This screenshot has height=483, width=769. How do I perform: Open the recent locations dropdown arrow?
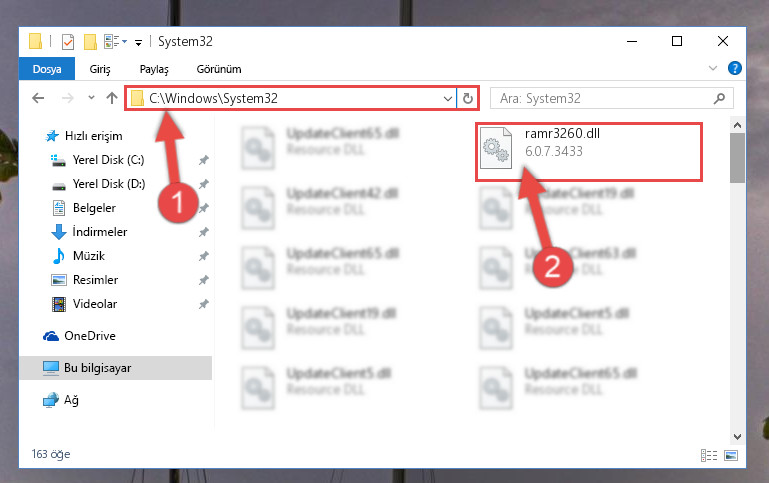(x=91, y=98)
